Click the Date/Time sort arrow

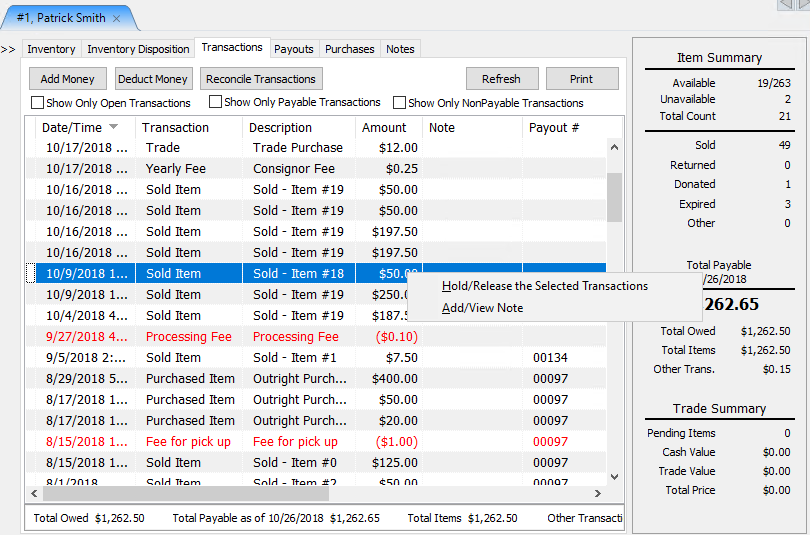tap(114, 127)
